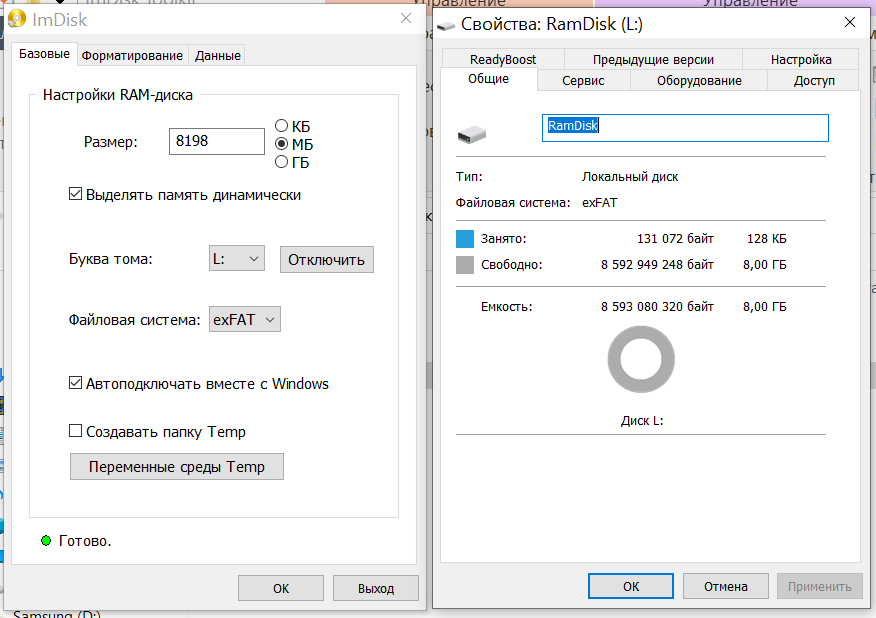Click the drive icon beside the RamDisk name
The height and width of the screenshot is (618, 876).
(469, 134)
